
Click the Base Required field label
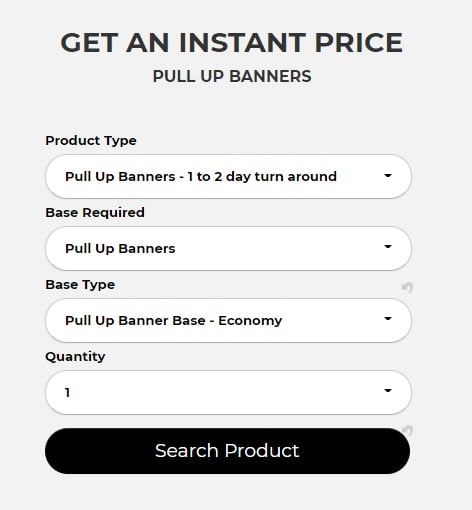[x=95, y=213]
